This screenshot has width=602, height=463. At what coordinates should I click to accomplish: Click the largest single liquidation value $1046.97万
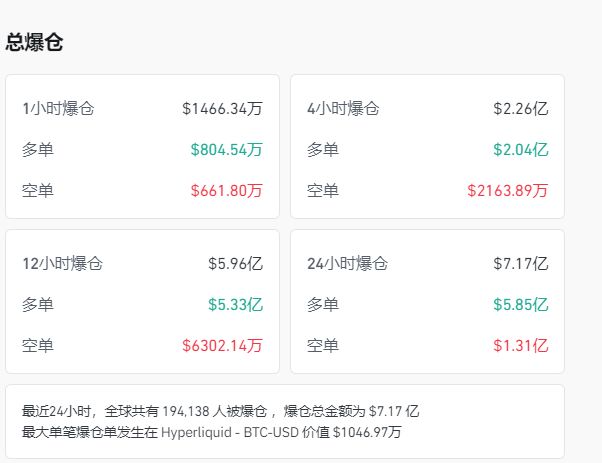(x=370, y=432)
